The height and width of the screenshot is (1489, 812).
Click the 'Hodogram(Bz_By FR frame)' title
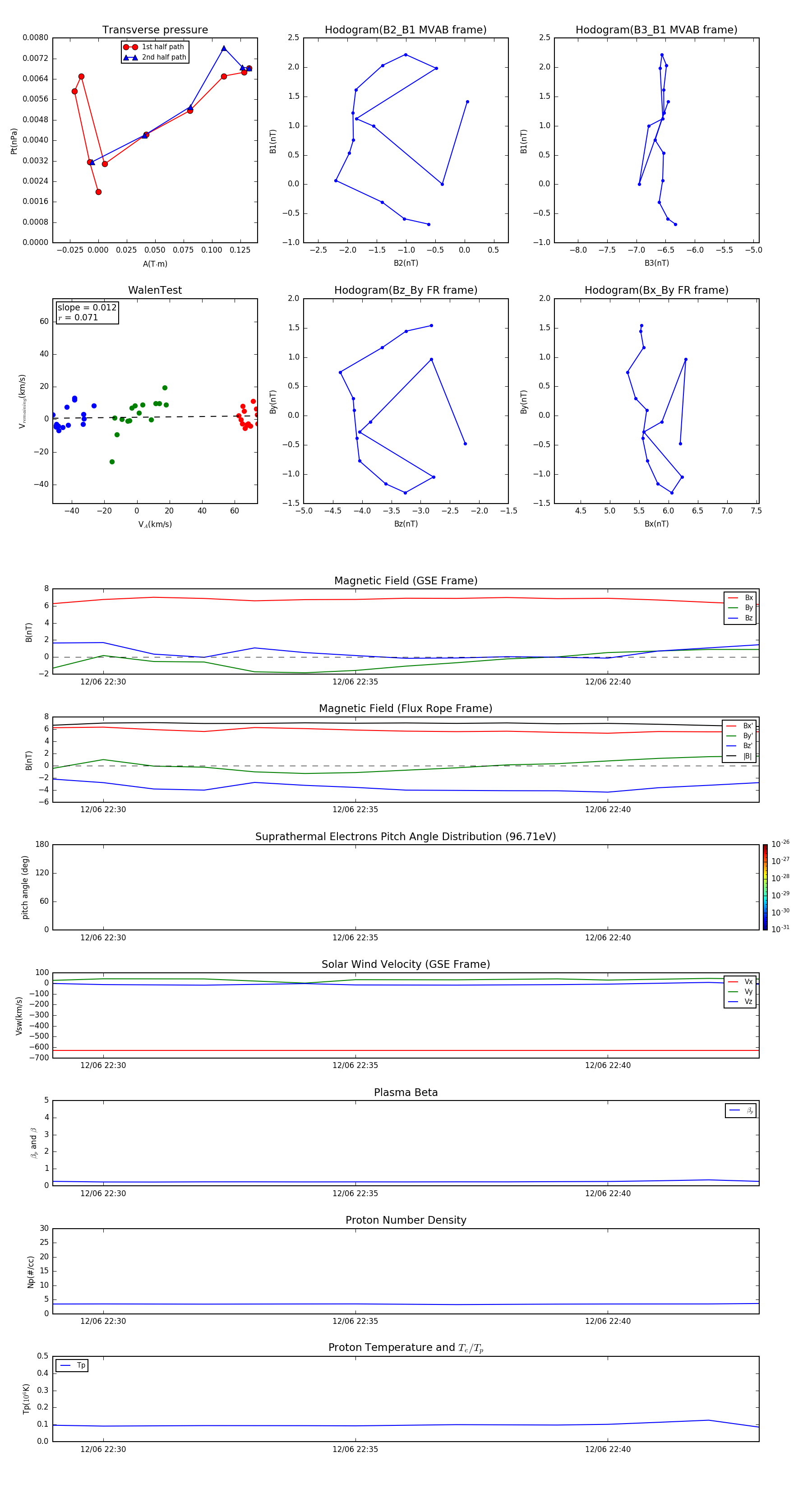[406, 290]
